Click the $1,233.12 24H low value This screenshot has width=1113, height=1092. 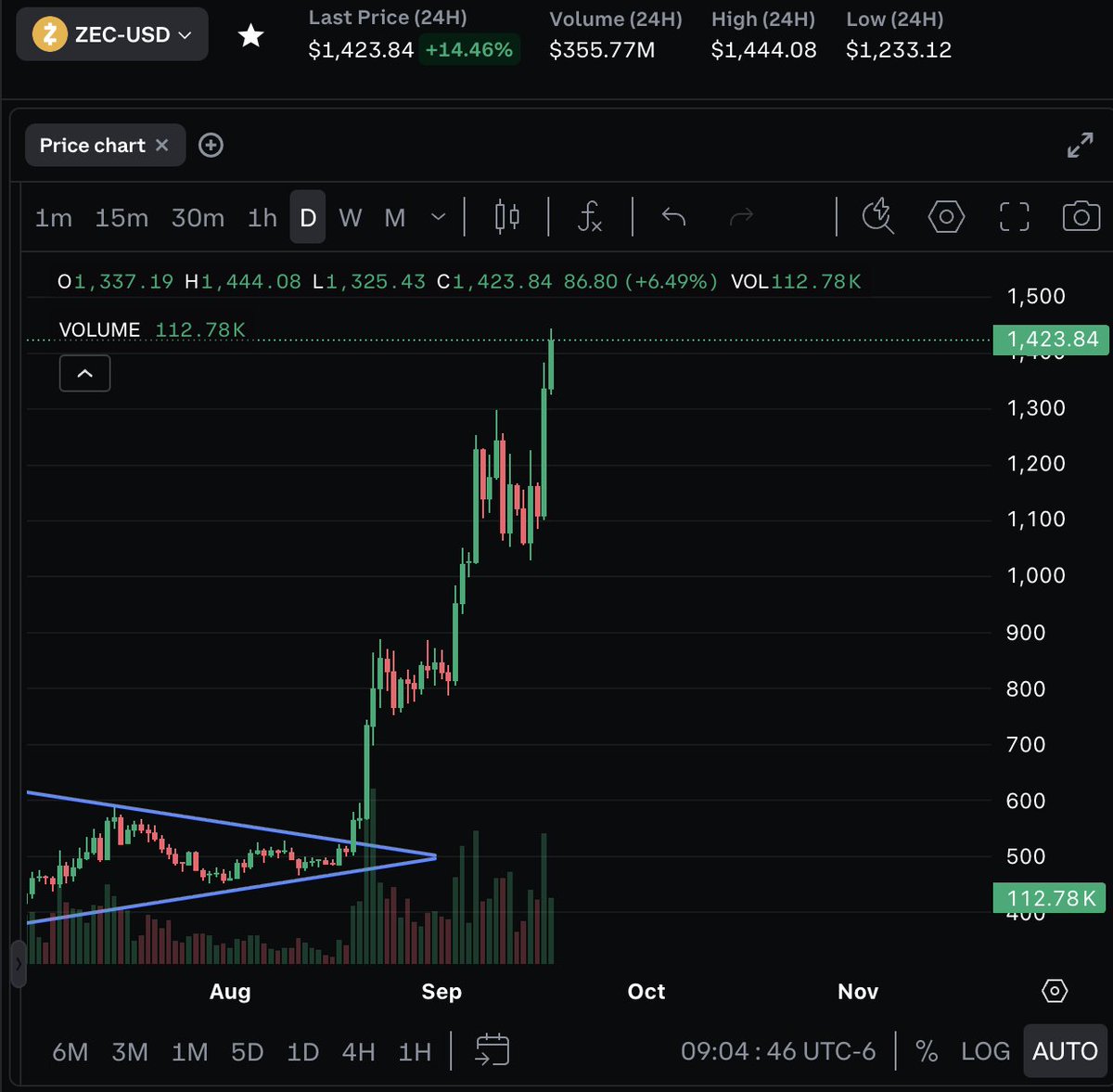(x=899, y=50)
